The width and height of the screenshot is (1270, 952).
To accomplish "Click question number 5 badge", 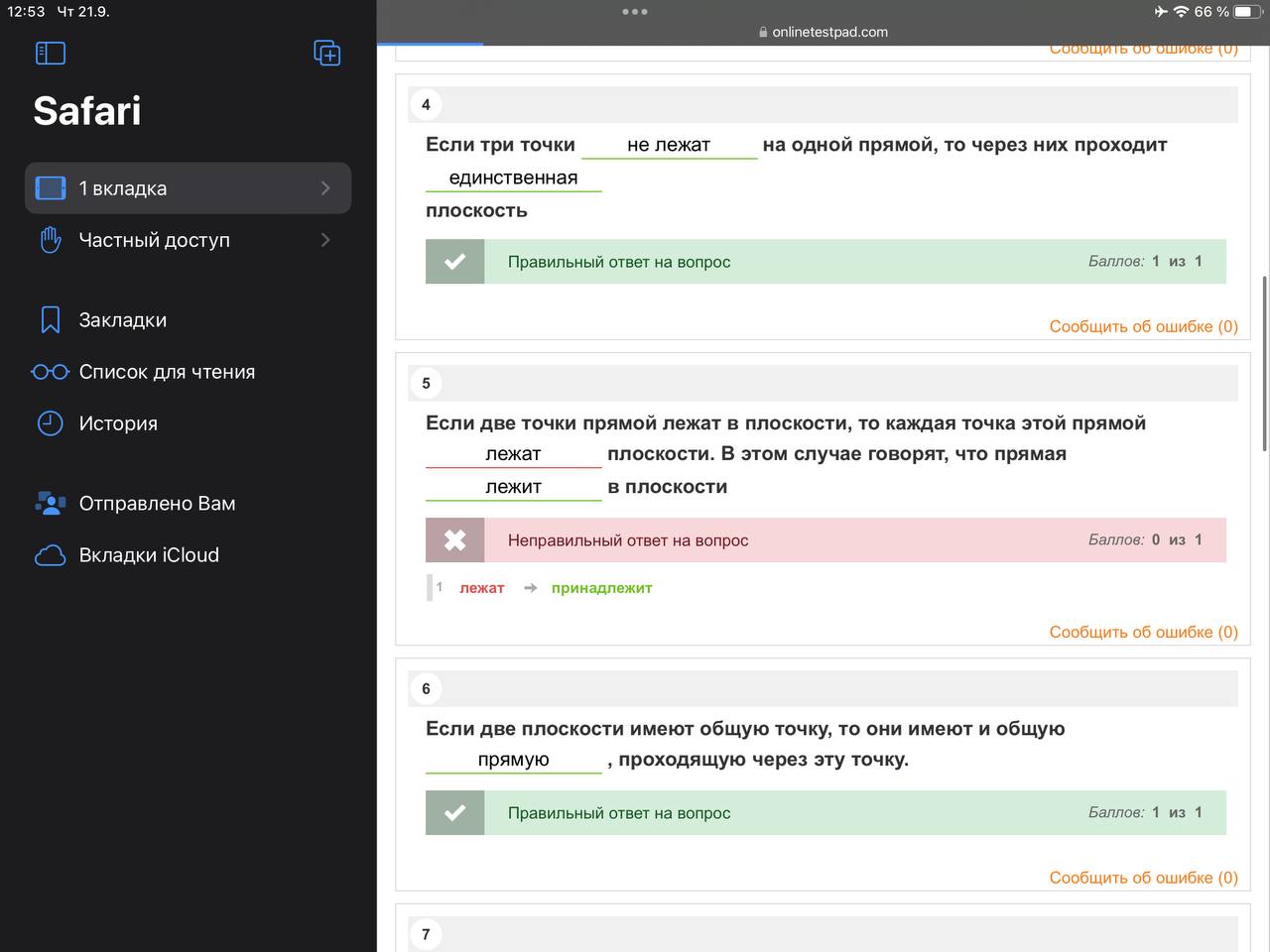I will point(426,384).
